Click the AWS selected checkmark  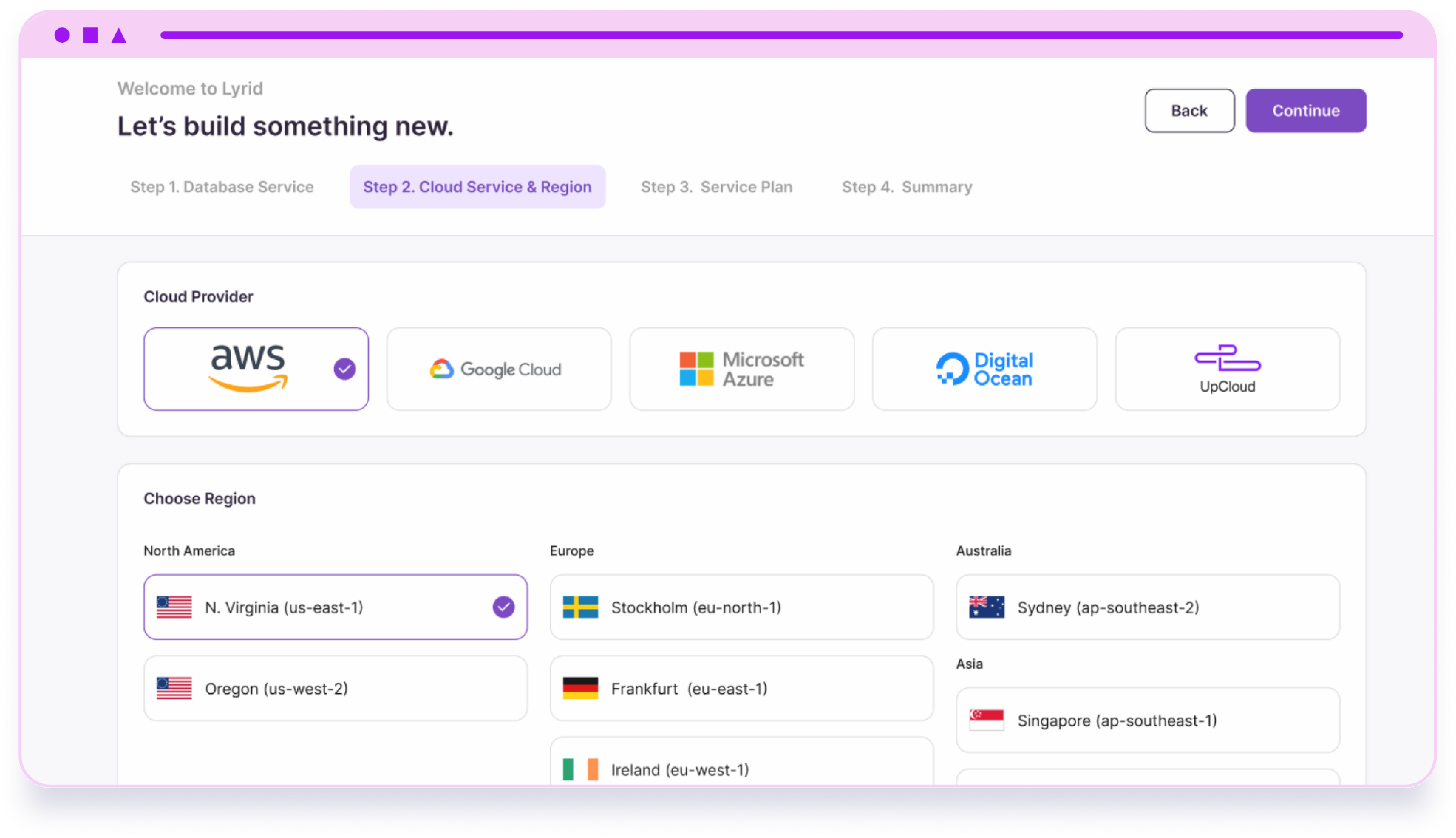[345, 369]
